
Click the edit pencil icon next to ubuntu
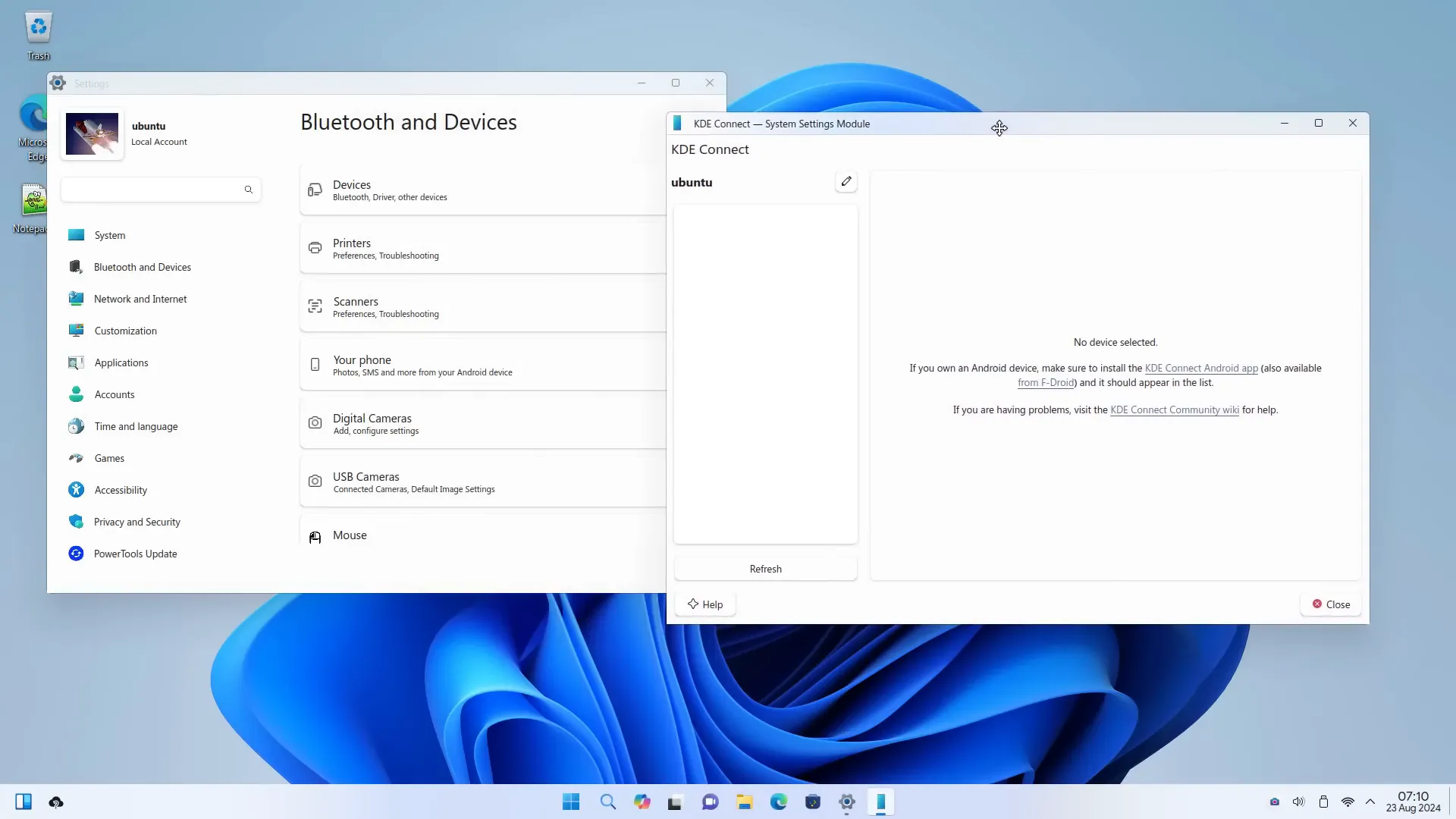(x=846, y=181)
